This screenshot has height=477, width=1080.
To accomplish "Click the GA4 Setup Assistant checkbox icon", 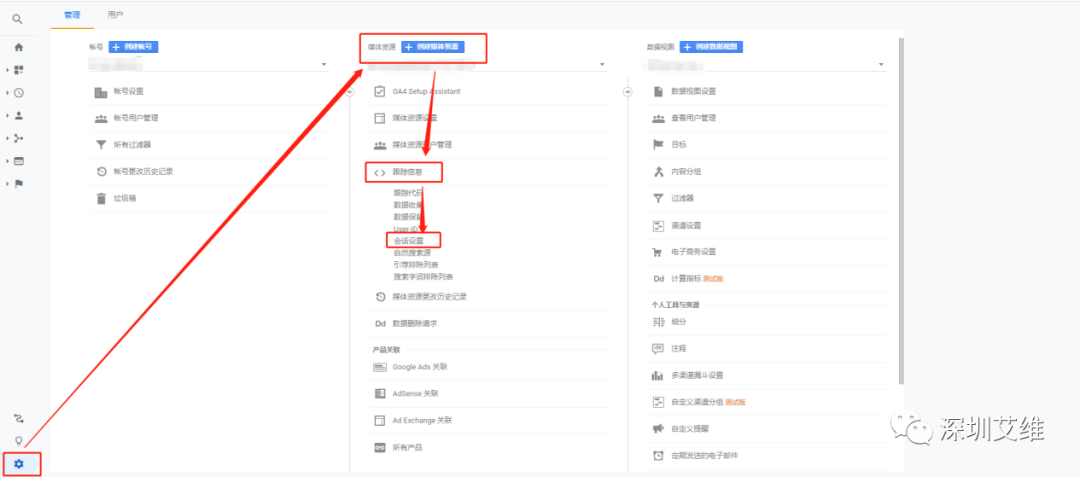I will click(380, 92).
